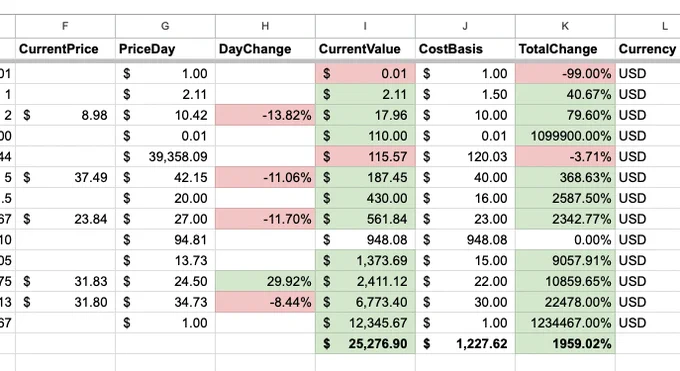Select column J header
Viewport: 680px width, 371px height.
(x=465, y=26)
